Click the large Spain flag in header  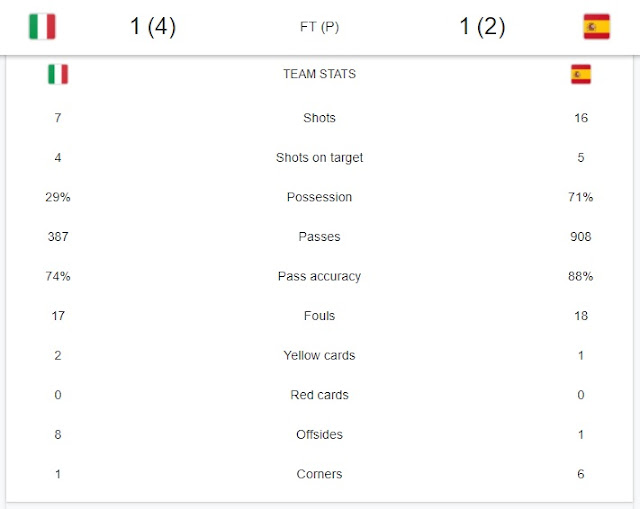596,27
